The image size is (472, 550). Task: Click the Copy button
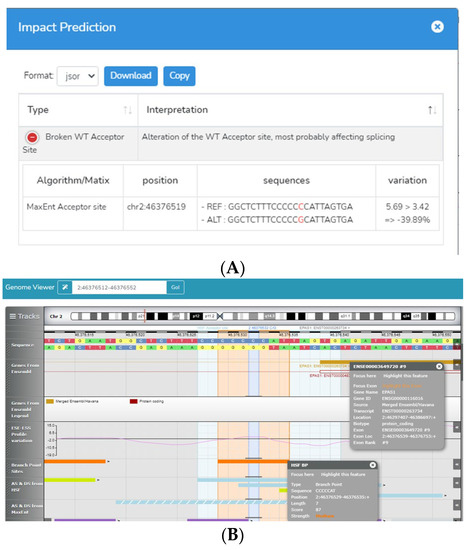pos(179,76)
